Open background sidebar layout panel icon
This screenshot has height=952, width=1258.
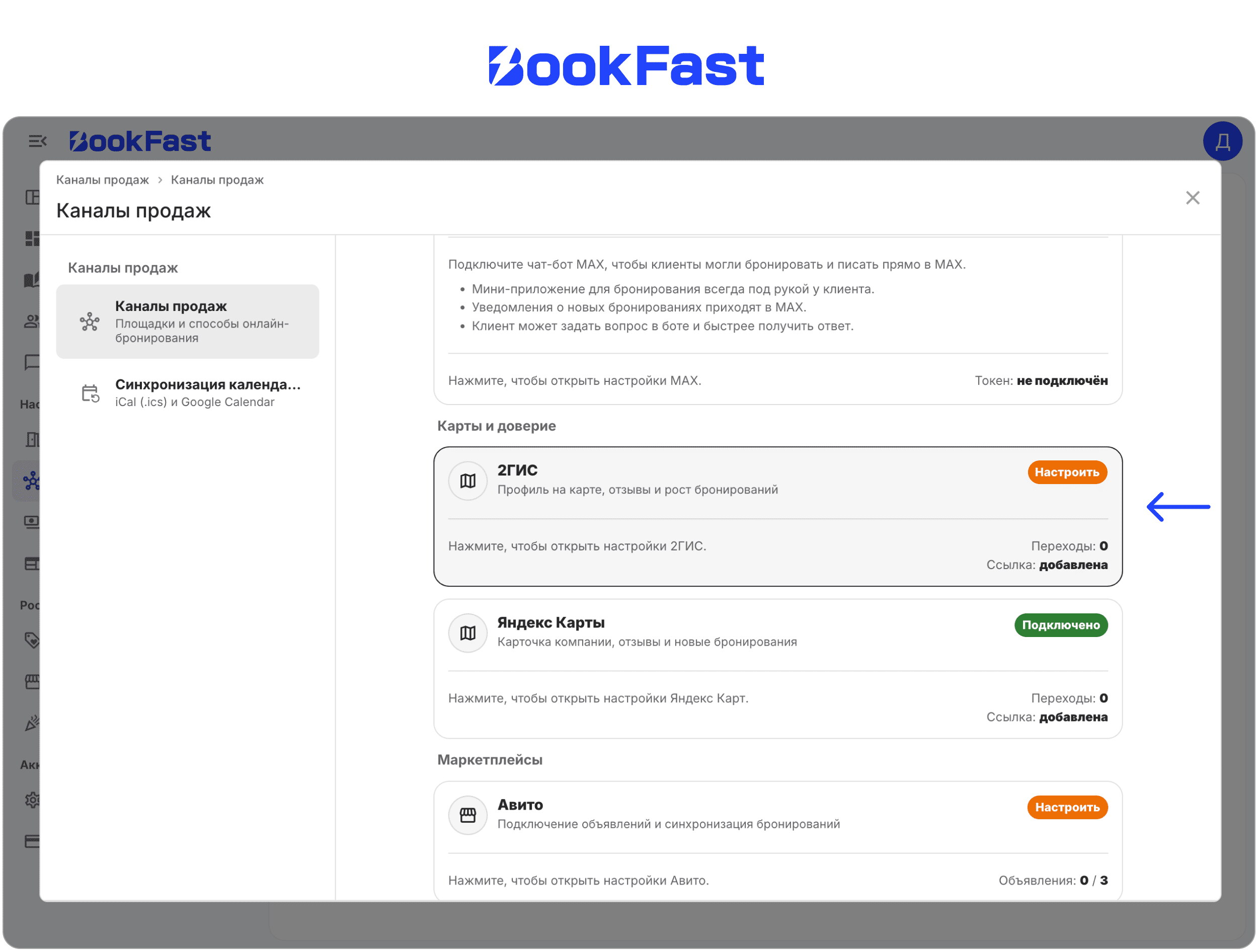(x=32, y=197)
